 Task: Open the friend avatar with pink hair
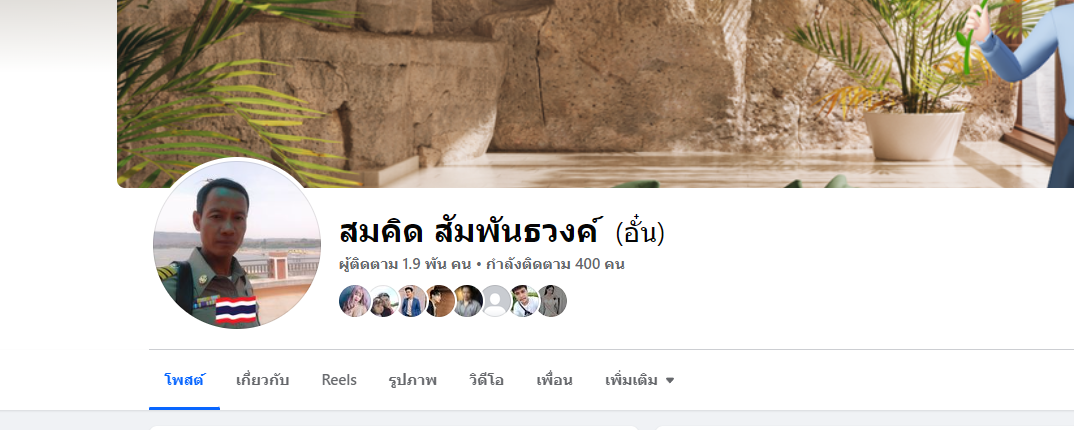tap(355, 301)
